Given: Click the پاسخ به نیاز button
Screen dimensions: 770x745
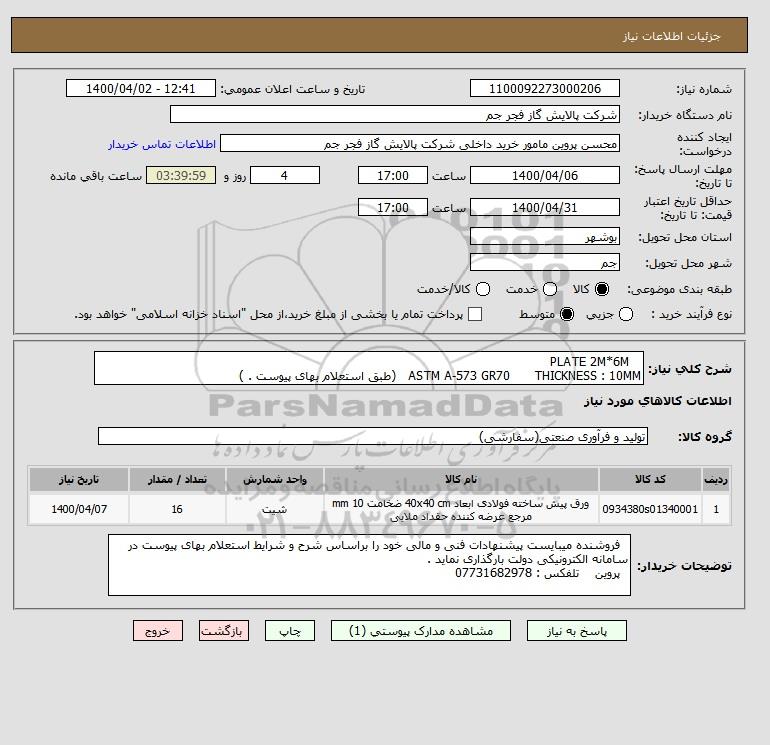Looking at the screenshot, I should [577, 631].
